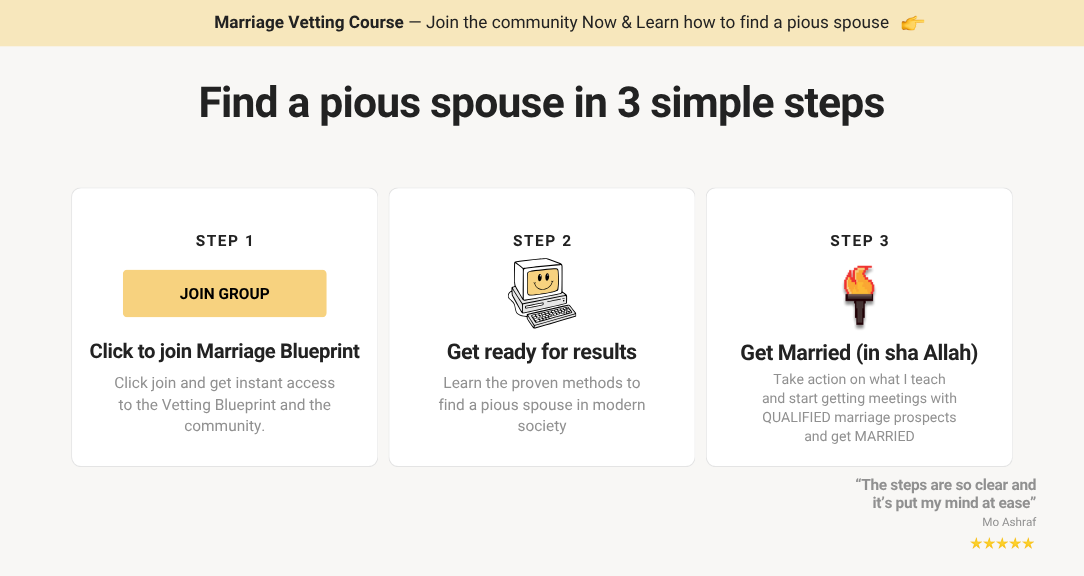Select the STEP 3 label

coord(859,241)
